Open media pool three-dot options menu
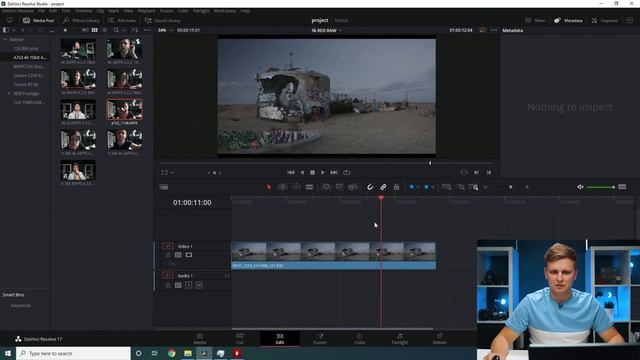Viewport: 640px width, 360px height. pos(147,30)
